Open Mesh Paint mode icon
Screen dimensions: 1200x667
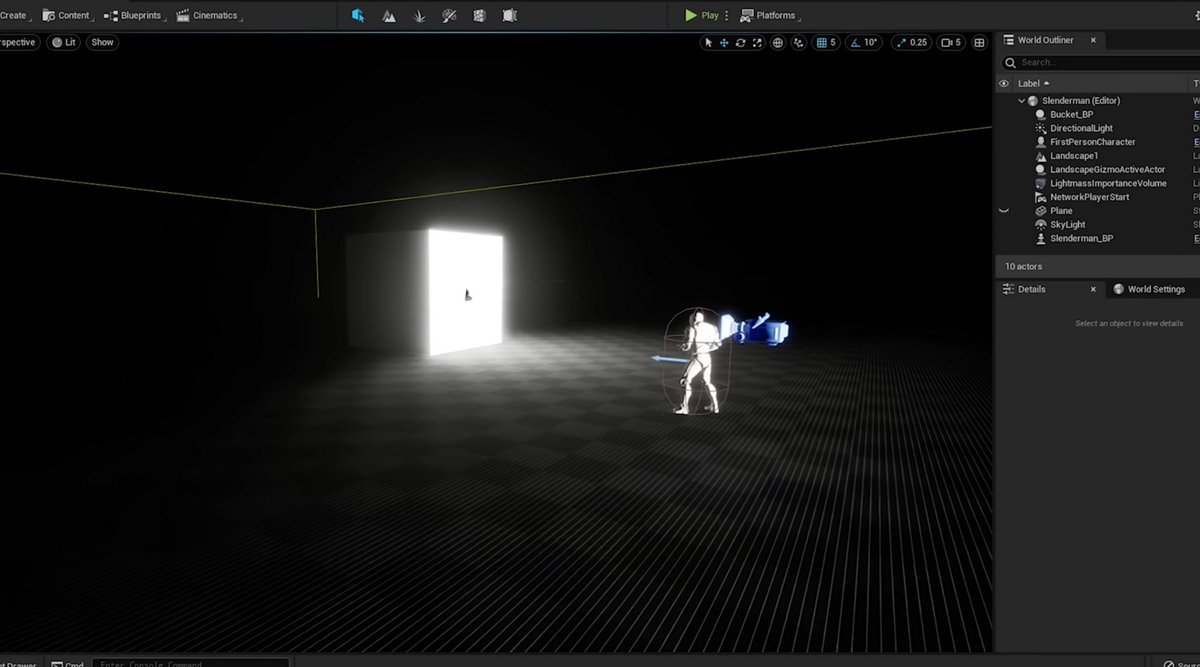click(x=449, y=15)
